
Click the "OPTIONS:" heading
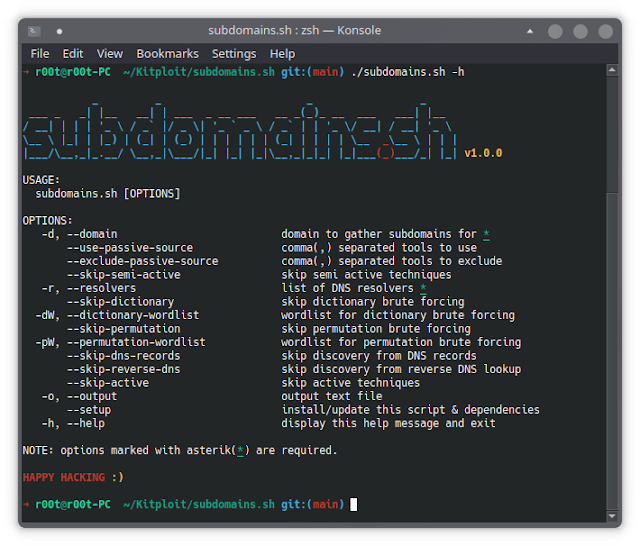click(47, 221)
